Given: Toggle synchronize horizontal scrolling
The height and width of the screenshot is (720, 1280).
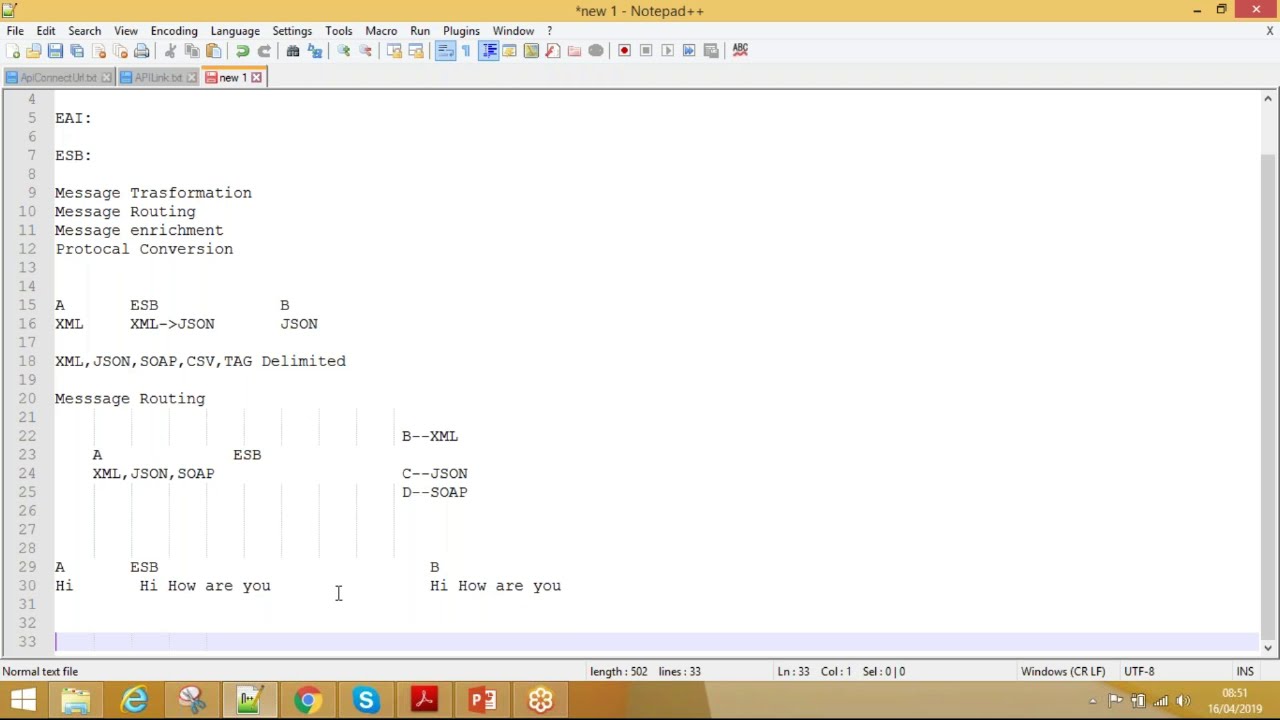Looking at the screenshot, I should point(416,50).
